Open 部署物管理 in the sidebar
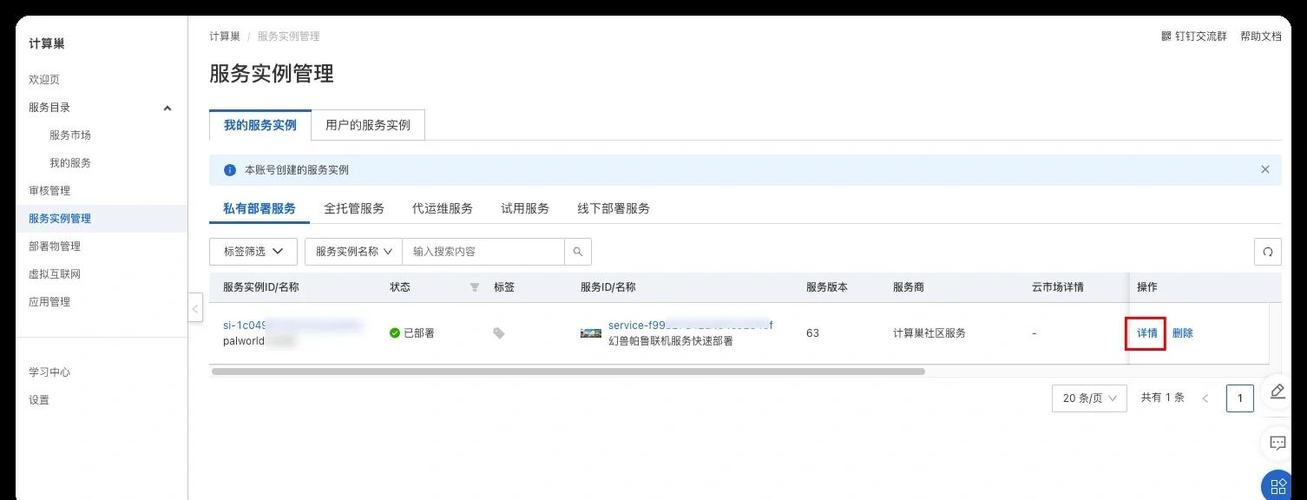Image resolution: width=1307 pixels, height=500 pixels. [54, 246]
